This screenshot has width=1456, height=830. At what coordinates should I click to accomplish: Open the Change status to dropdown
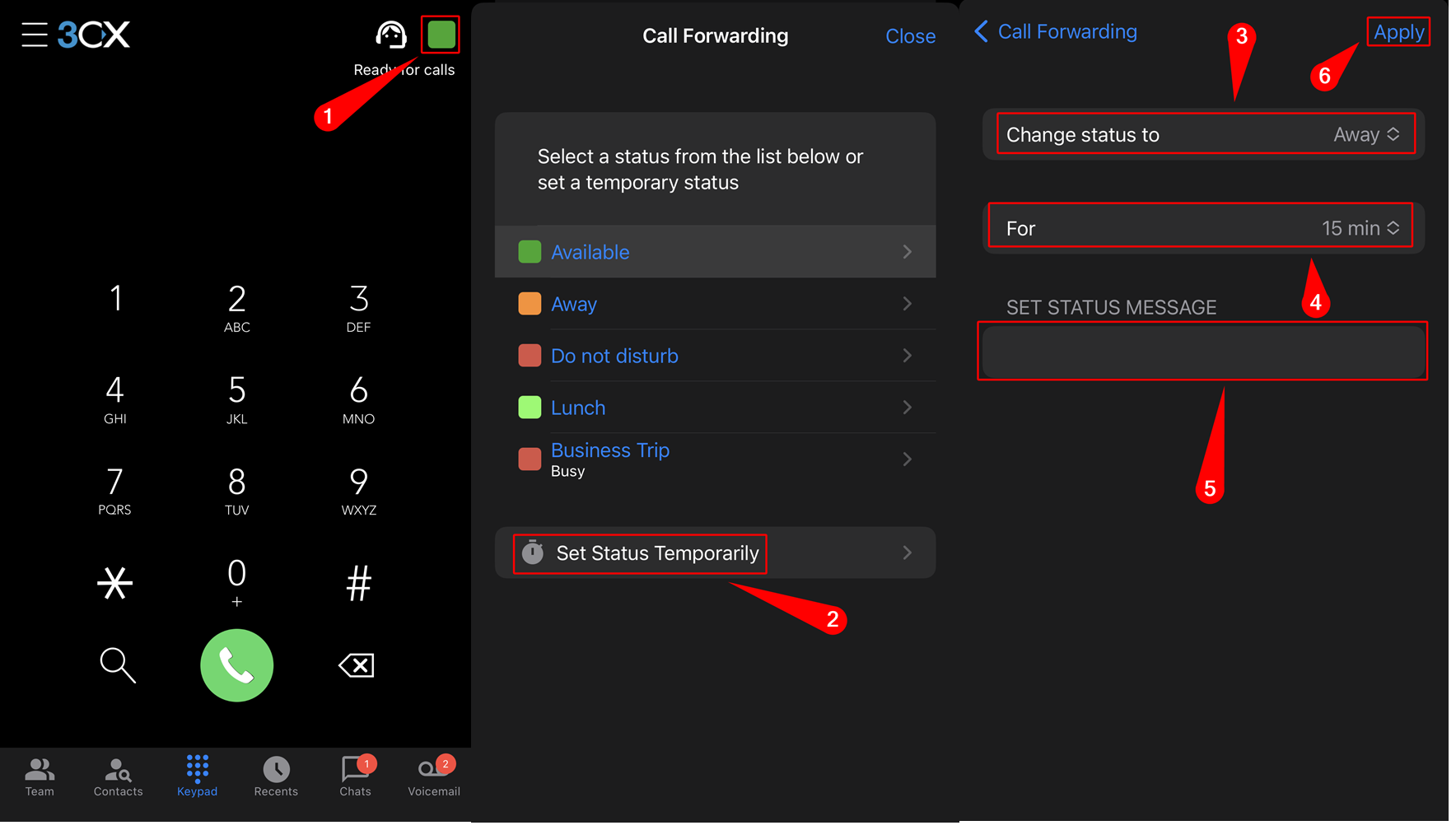(x=1202, y=134)
